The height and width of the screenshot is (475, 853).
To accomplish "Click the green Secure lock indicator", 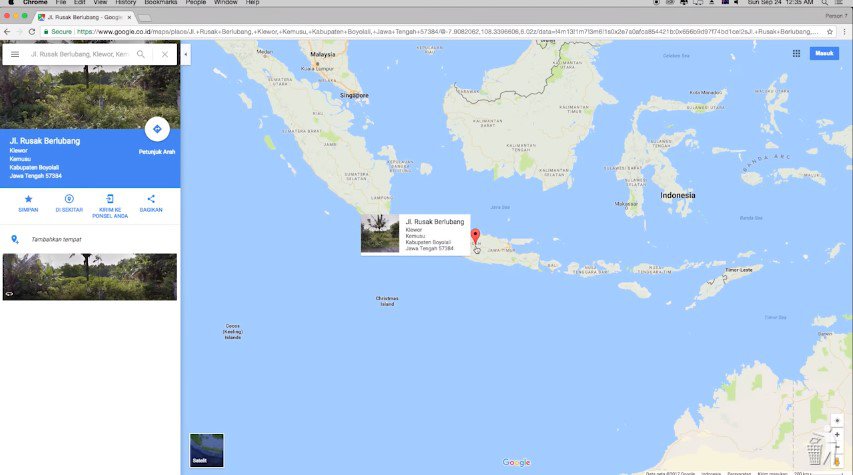I will coord(58,32).
